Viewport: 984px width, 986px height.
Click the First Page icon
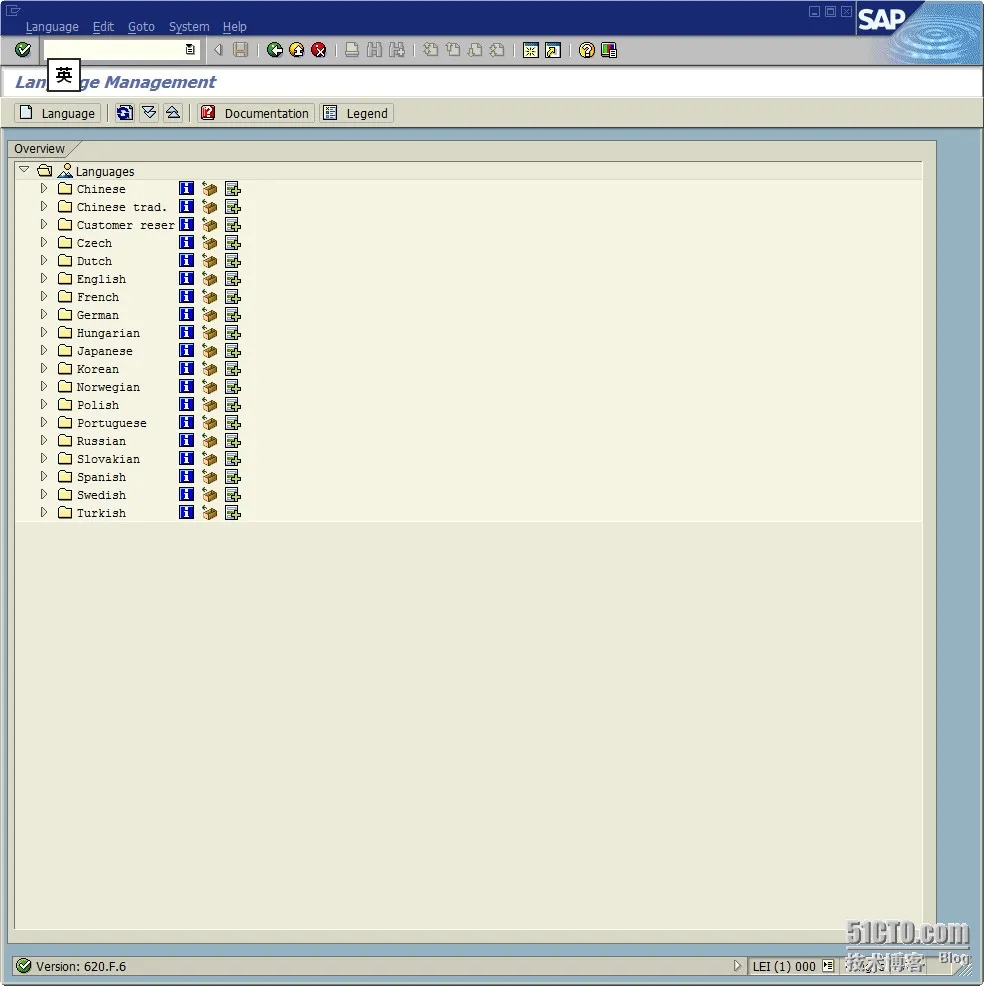tap(431, 50)
